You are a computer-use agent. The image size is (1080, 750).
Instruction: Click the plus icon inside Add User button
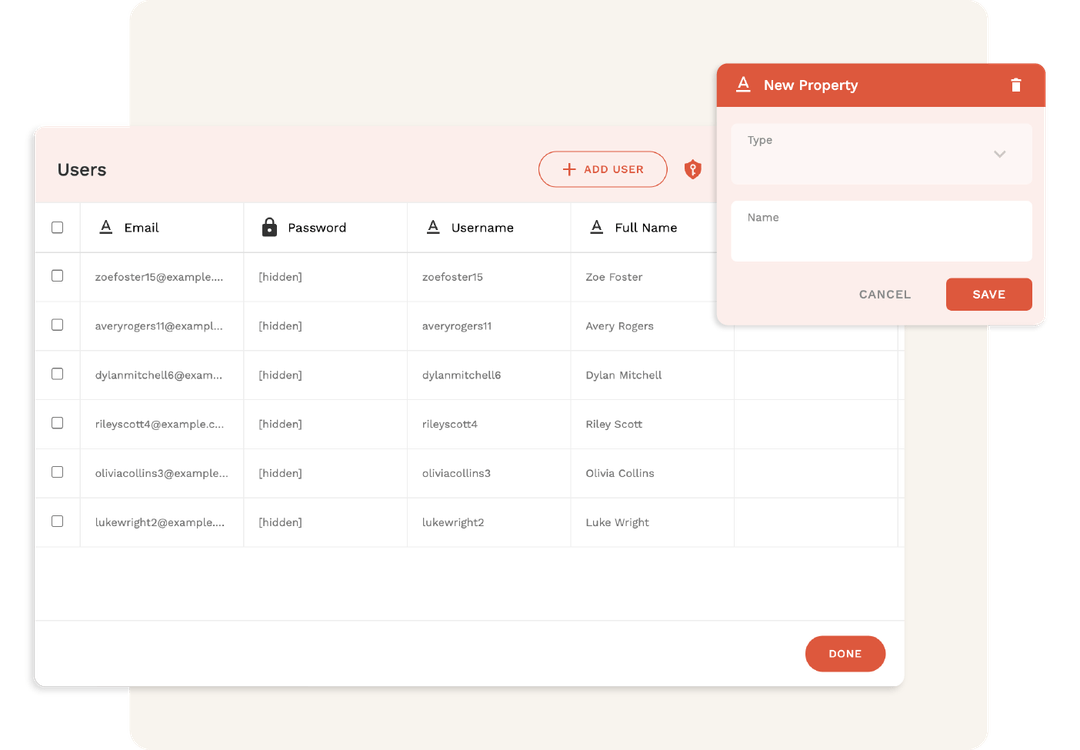coord(568,169)
